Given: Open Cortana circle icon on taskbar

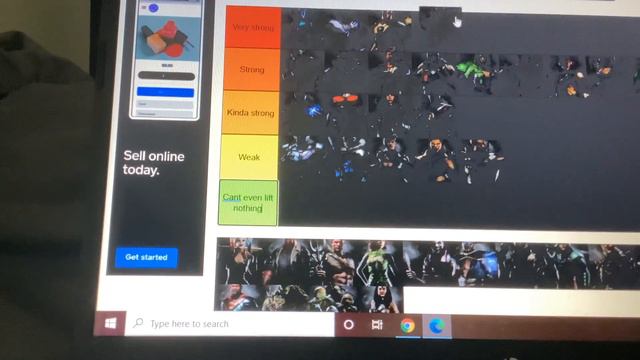Looking at the screenshot, I should click(349, 325).
